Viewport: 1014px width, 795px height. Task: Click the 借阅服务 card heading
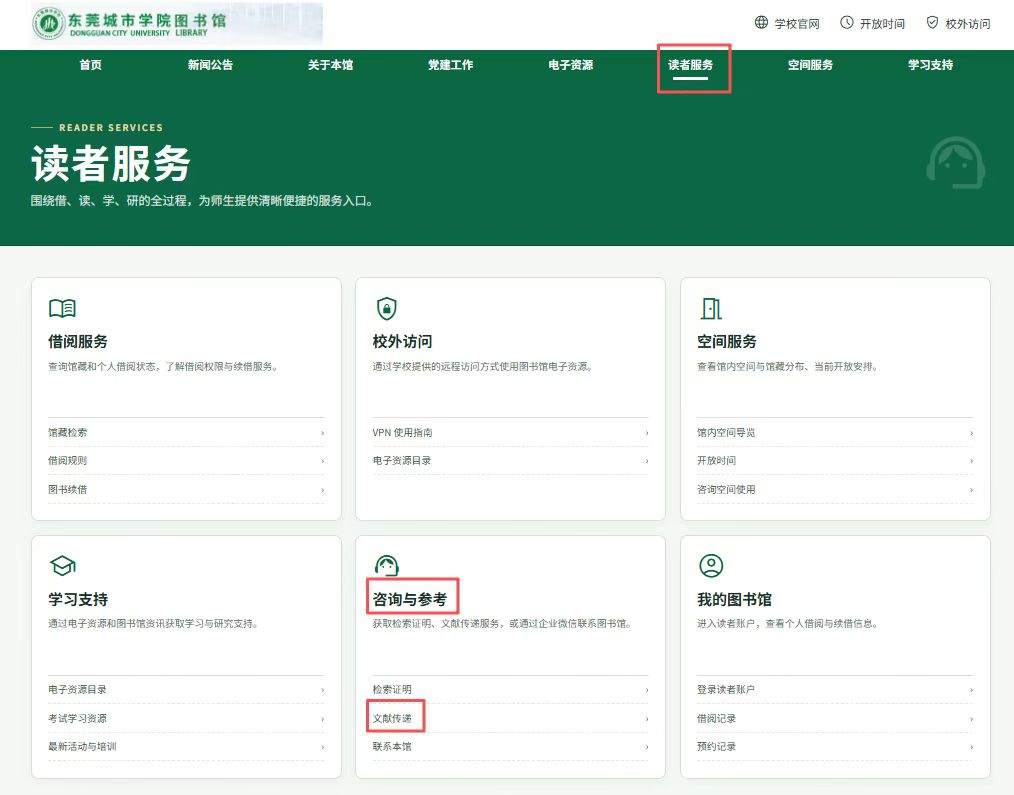click(78, 342)
